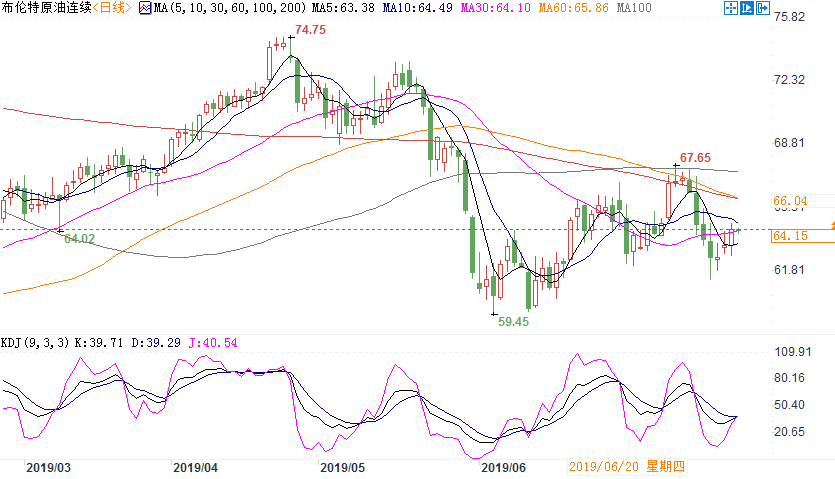The height and width of the screenshot is (479, 835).
Task: Click the MA10:64.49 legend value
Action: click(x=418, y=8)
